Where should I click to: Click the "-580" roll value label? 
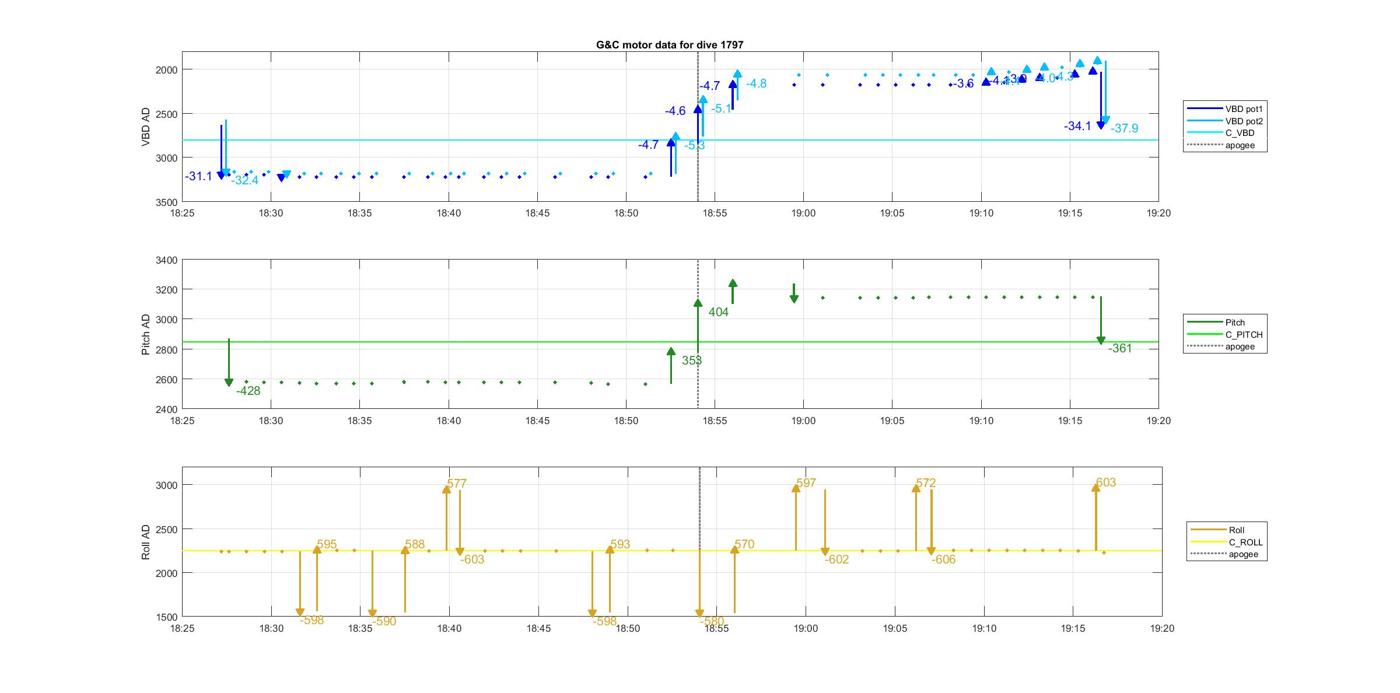click(x=712, y=621)
